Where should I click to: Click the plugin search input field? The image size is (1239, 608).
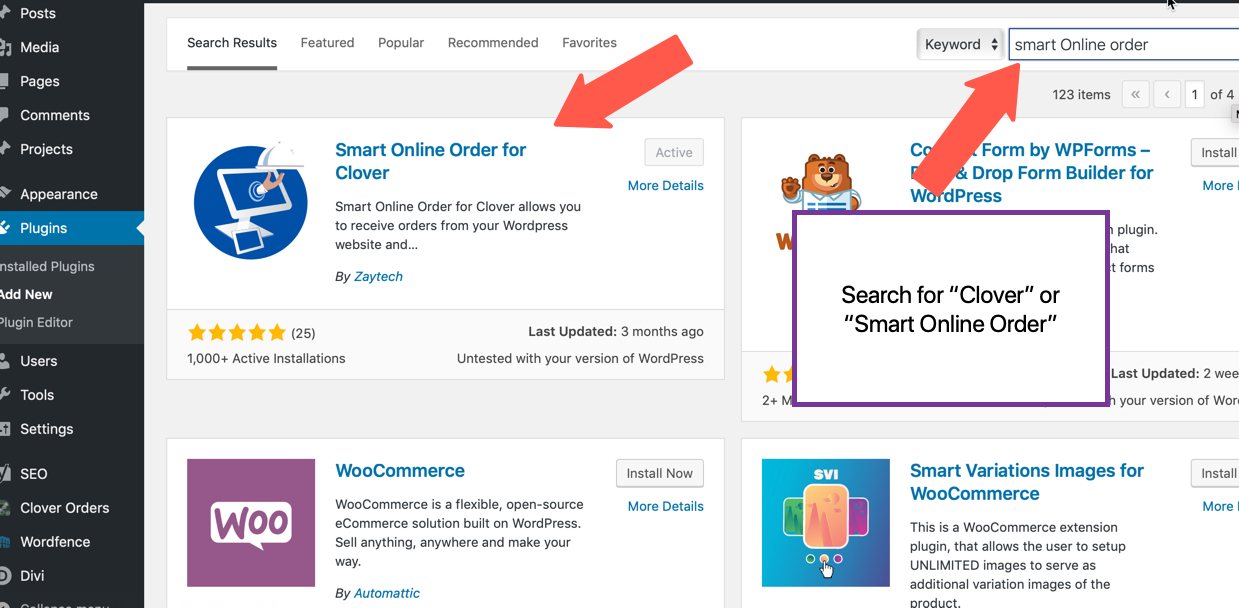coord(1124,44)
